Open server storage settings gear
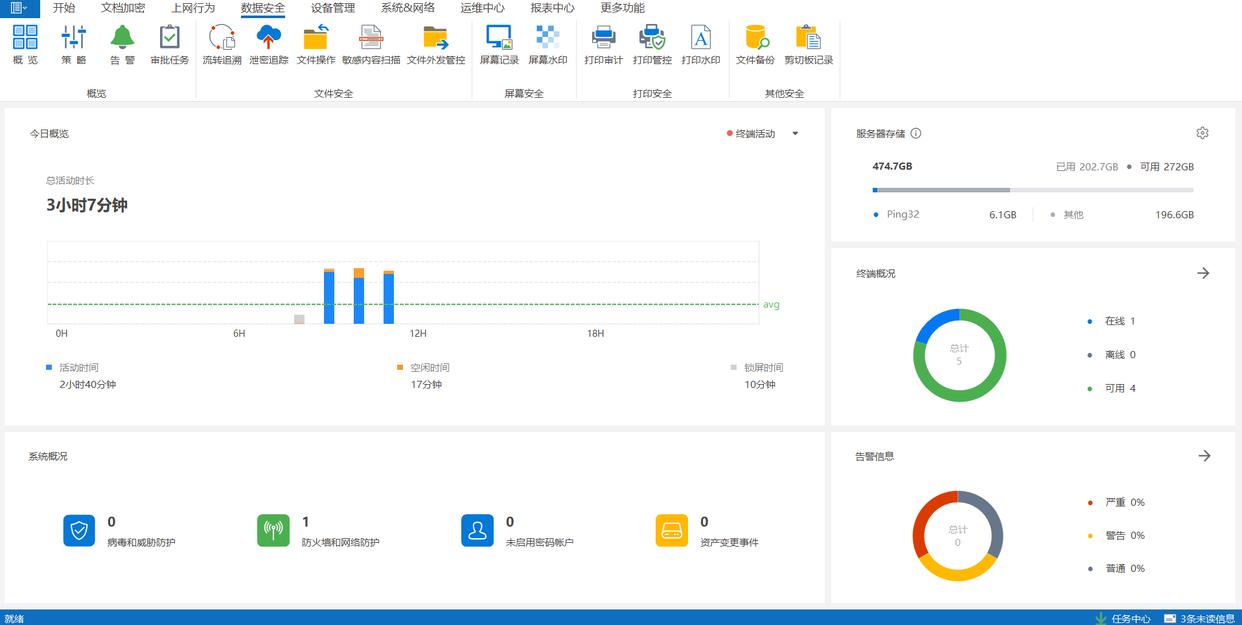This screenshot has height=625, width=1242. point(1202,133)
